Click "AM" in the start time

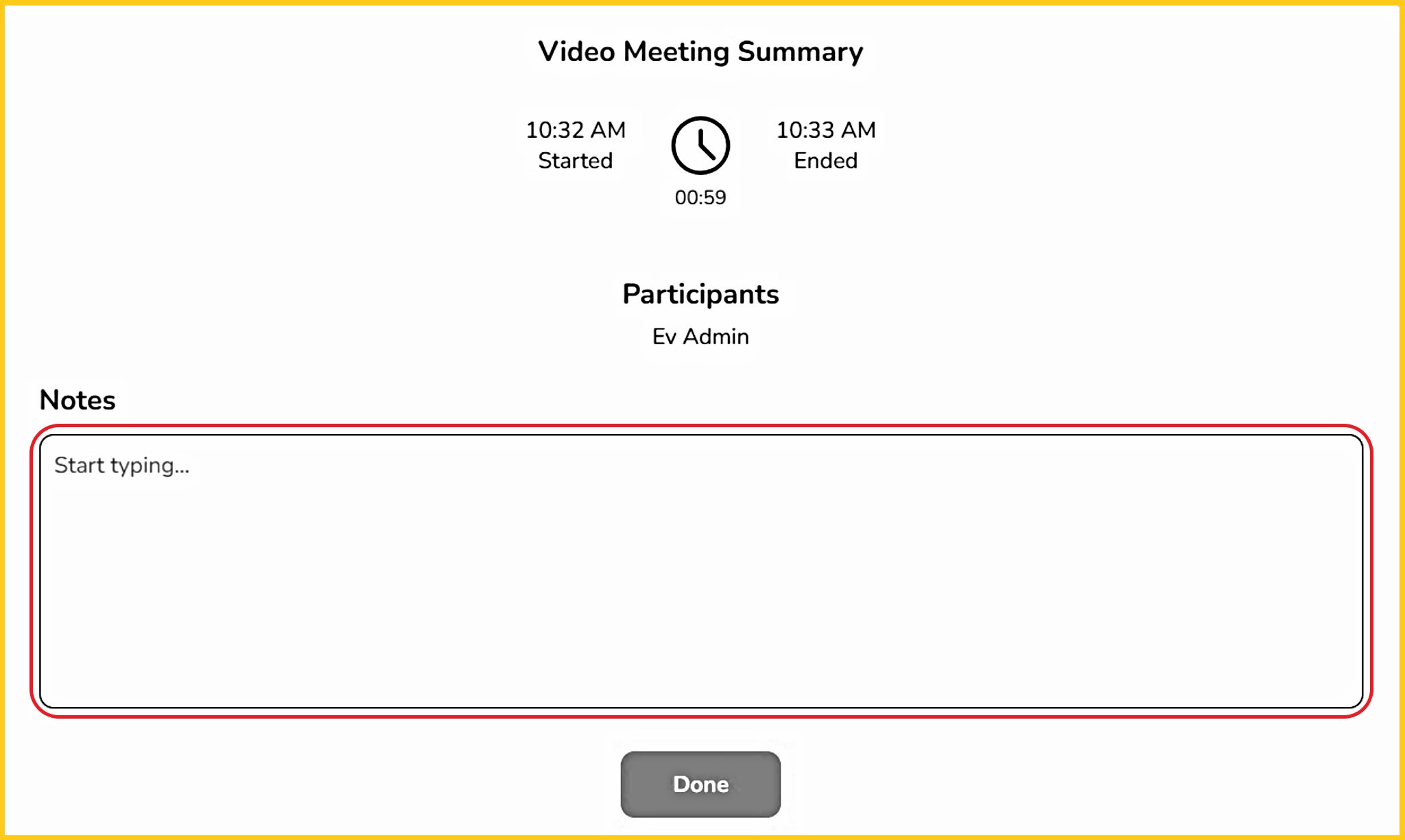(608, 130)
